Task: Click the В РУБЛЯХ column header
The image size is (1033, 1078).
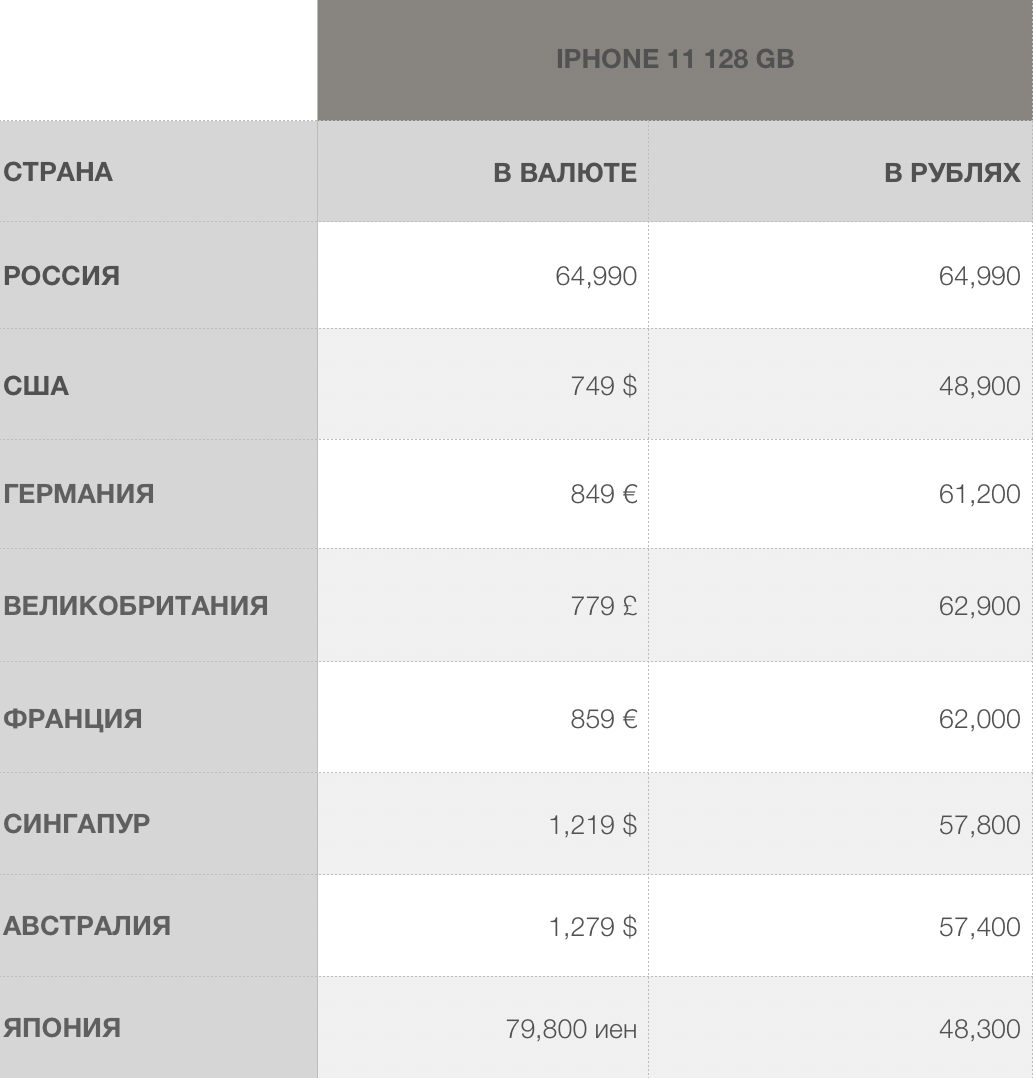Action: (x=952, y=173)
